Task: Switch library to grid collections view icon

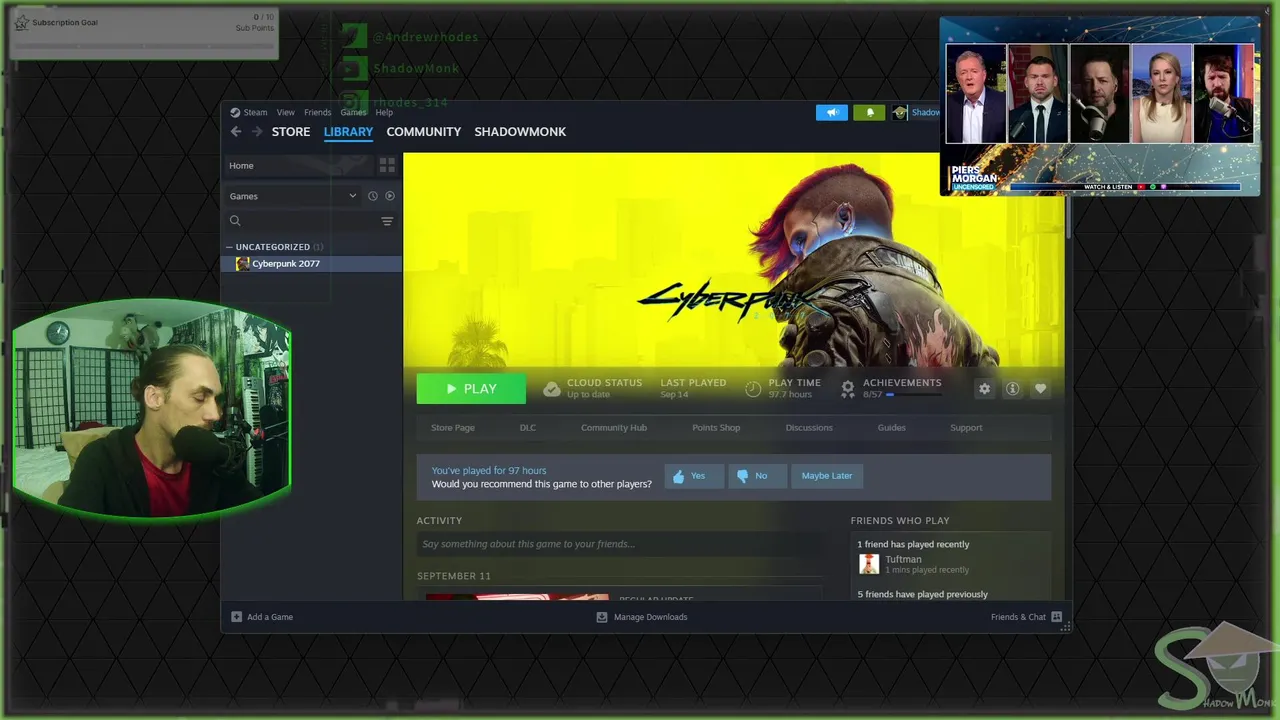Action: tap(387, 165)
